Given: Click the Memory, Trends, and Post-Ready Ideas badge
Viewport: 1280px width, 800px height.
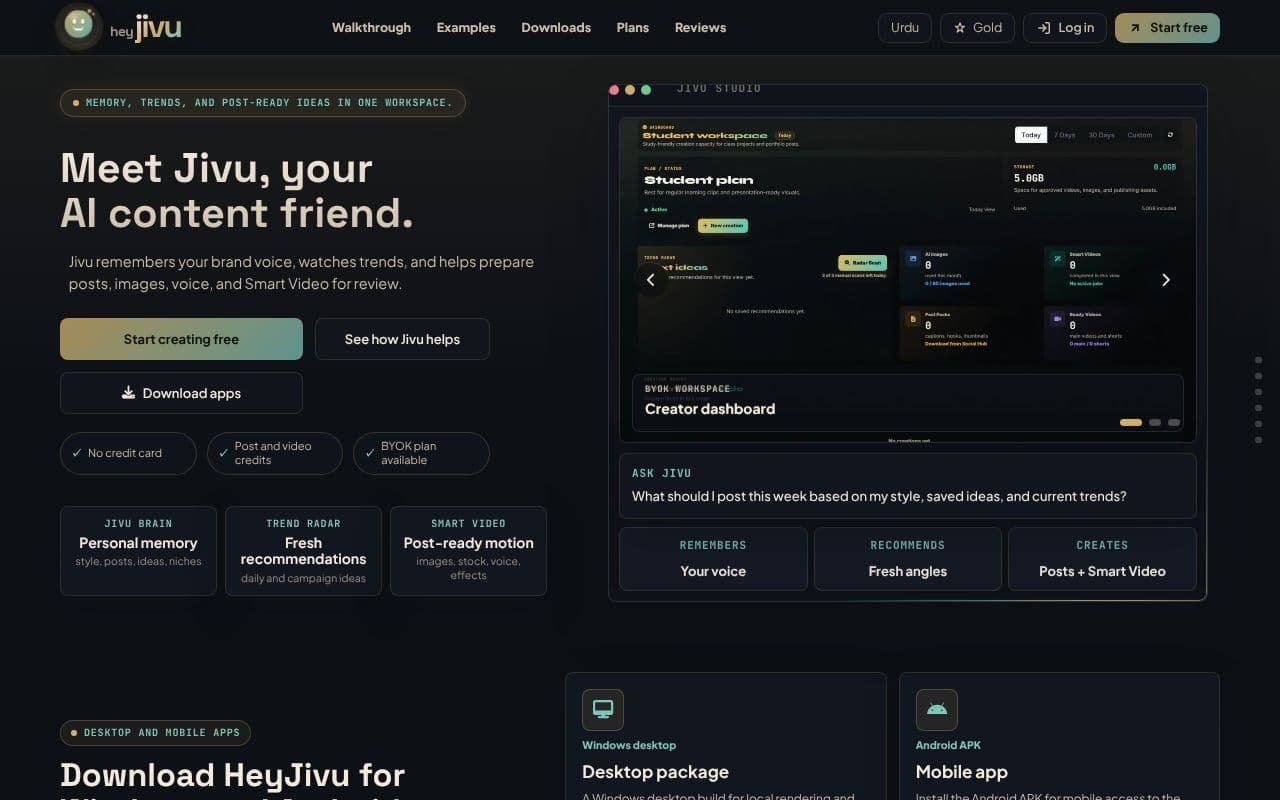Looking at the screenshot, I should [263, 103].
